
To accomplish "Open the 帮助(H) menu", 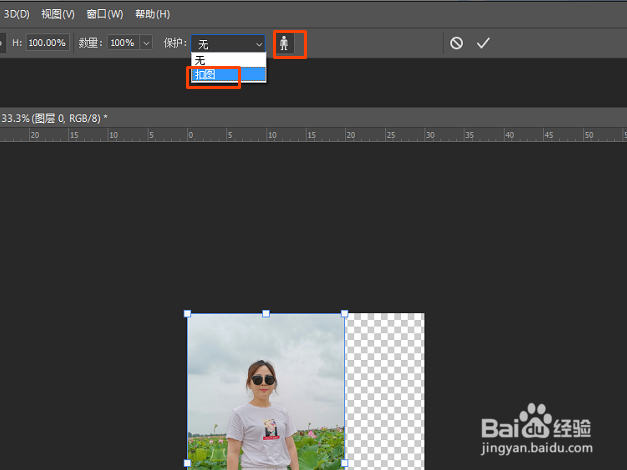I will (x=153, y=14).
